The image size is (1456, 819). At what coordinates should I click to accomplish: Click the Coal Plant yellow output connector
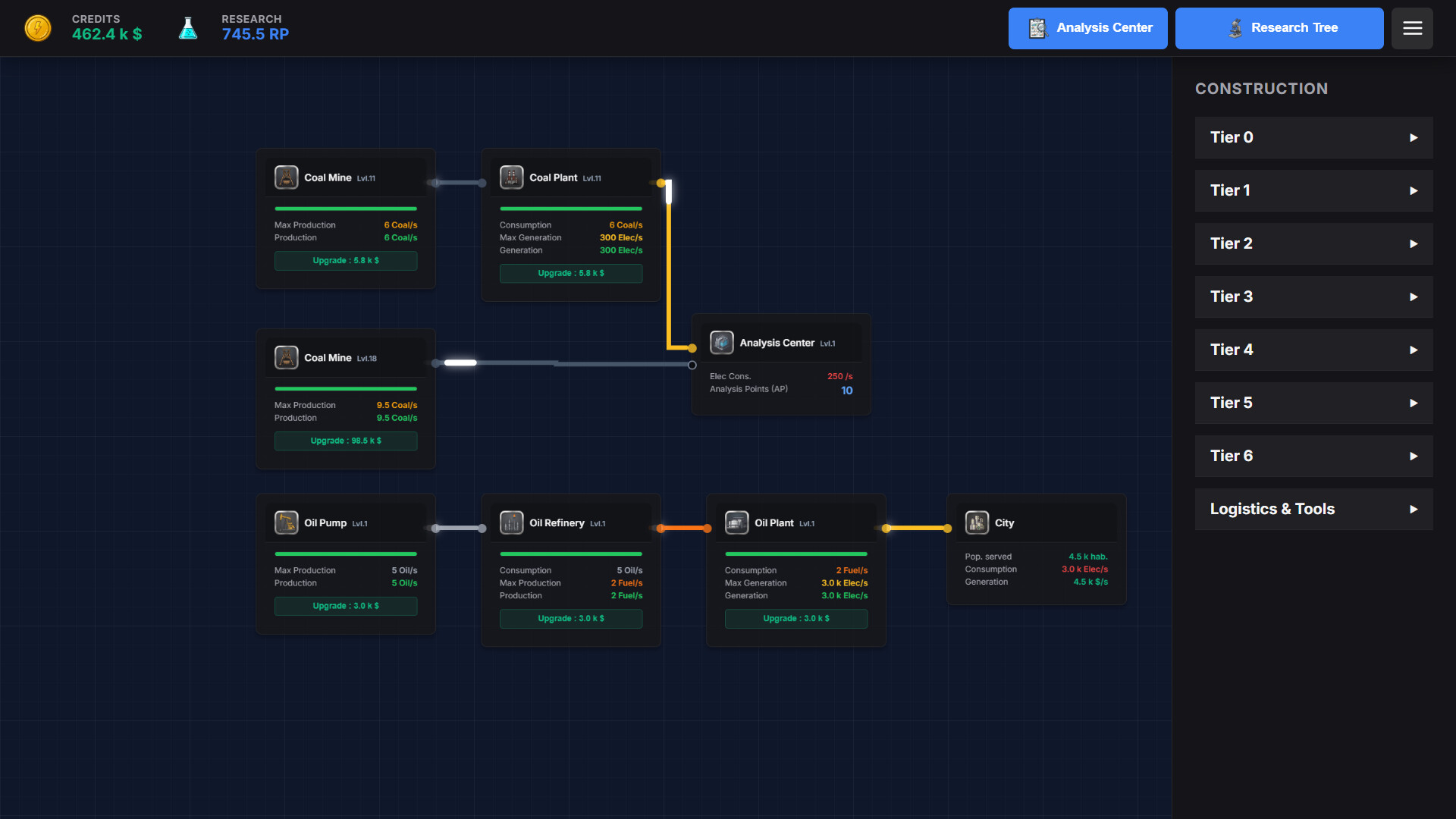pos(661,183)
